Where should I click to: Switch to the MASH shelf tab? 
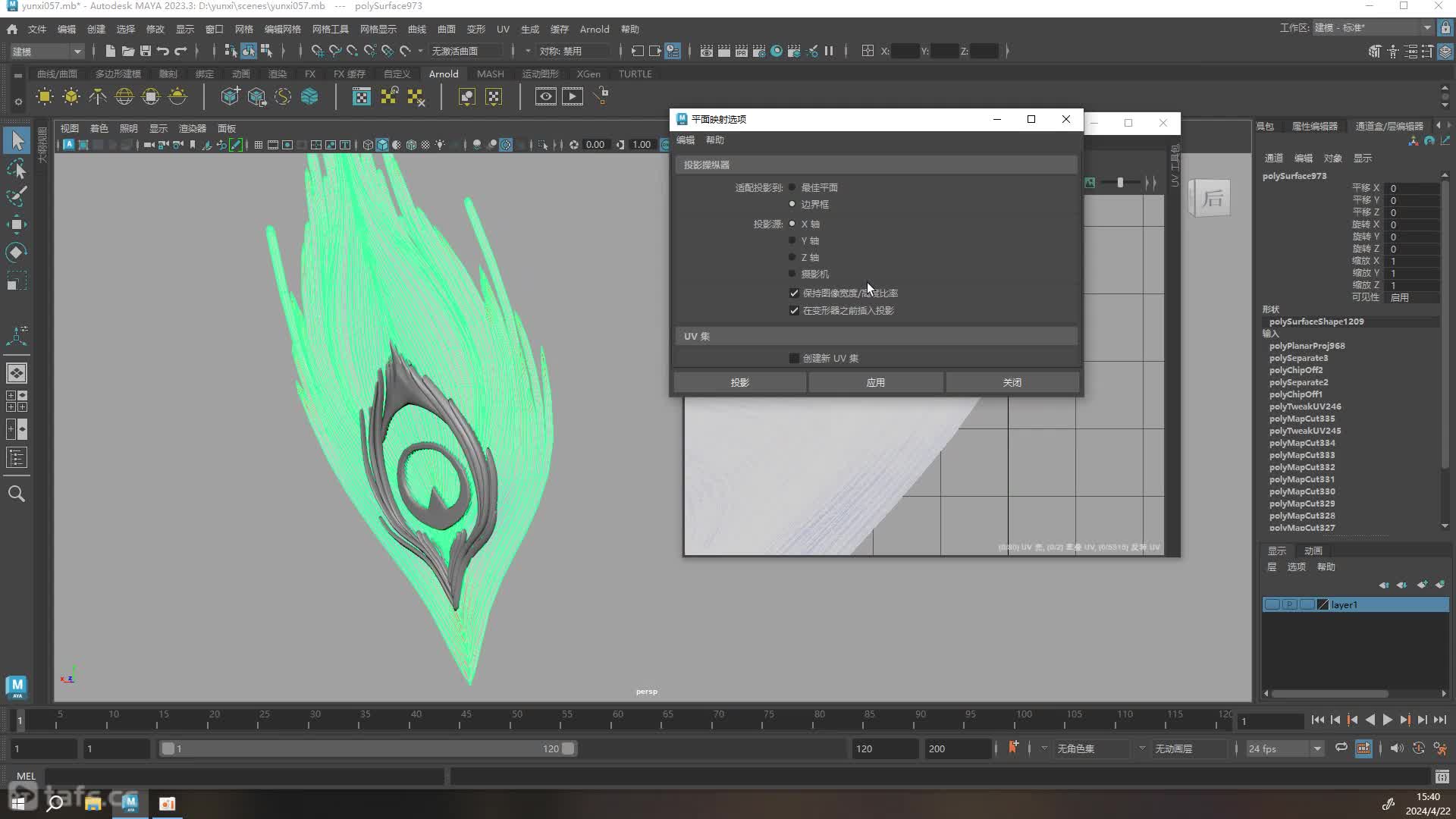pyautogui.click(x=491, y=74)
